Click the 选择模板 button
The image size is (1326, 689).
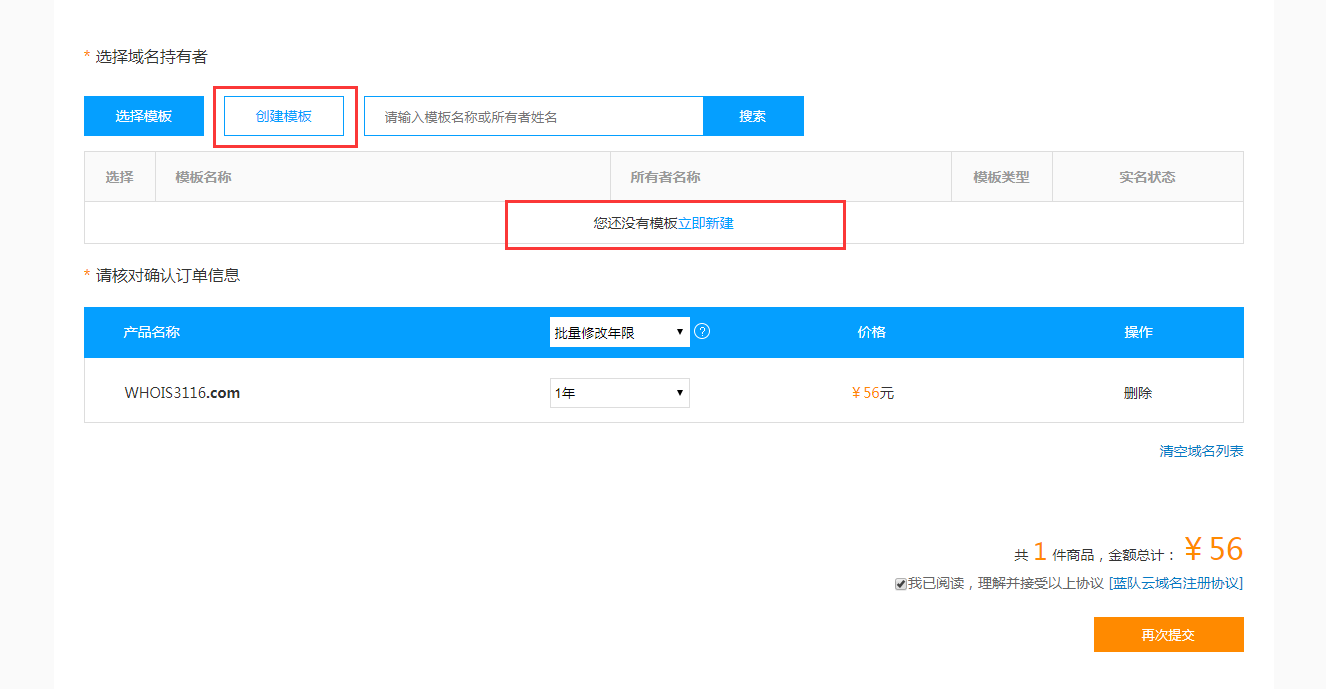point(143,115)
